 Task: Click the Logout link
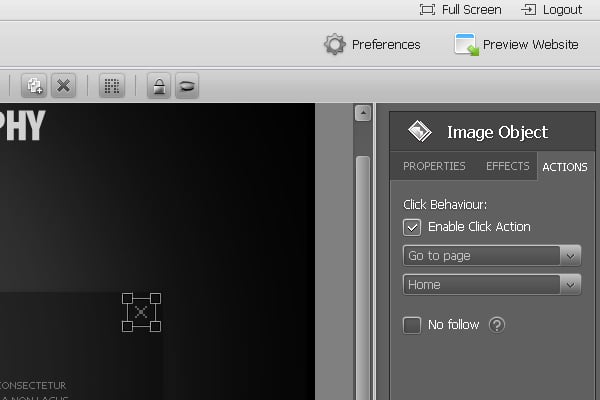coord(552,10)
